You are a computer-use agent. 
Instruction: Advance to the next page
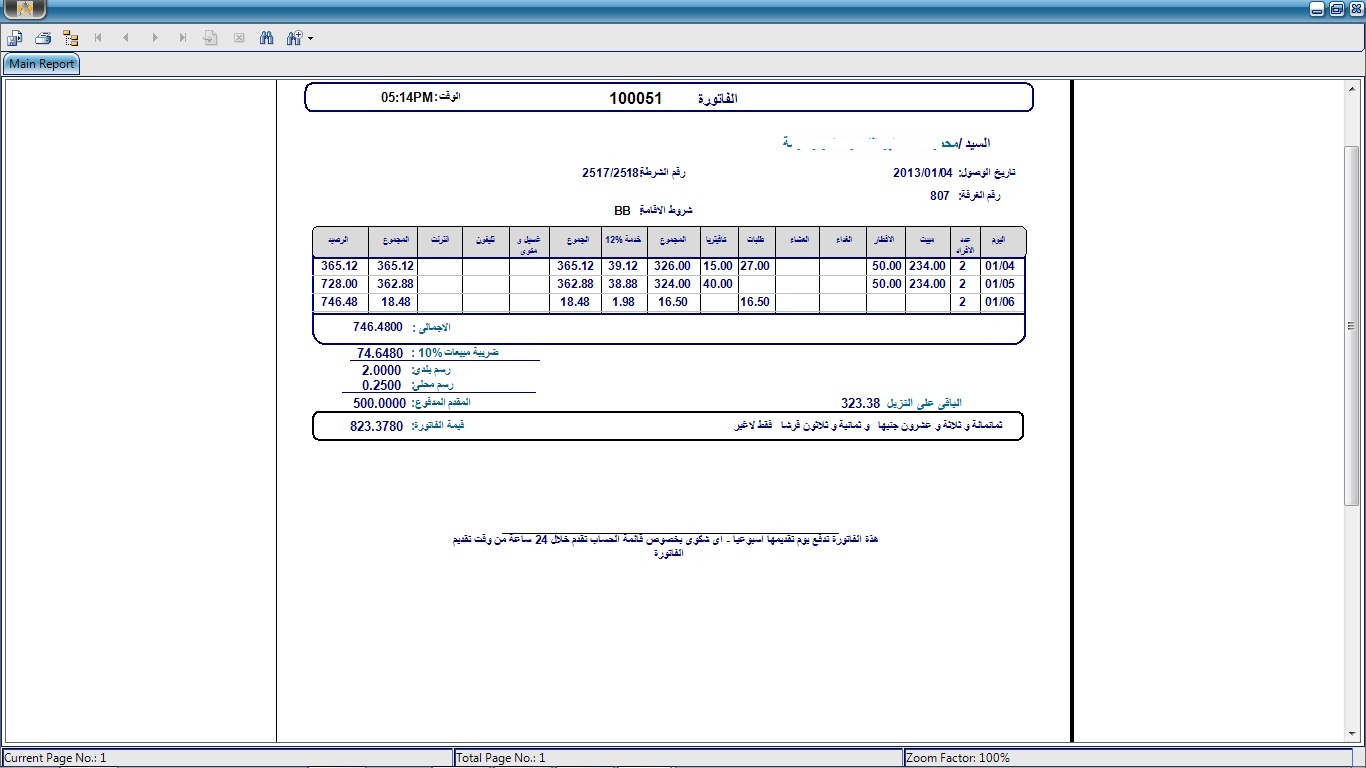[x=155, y=38]
